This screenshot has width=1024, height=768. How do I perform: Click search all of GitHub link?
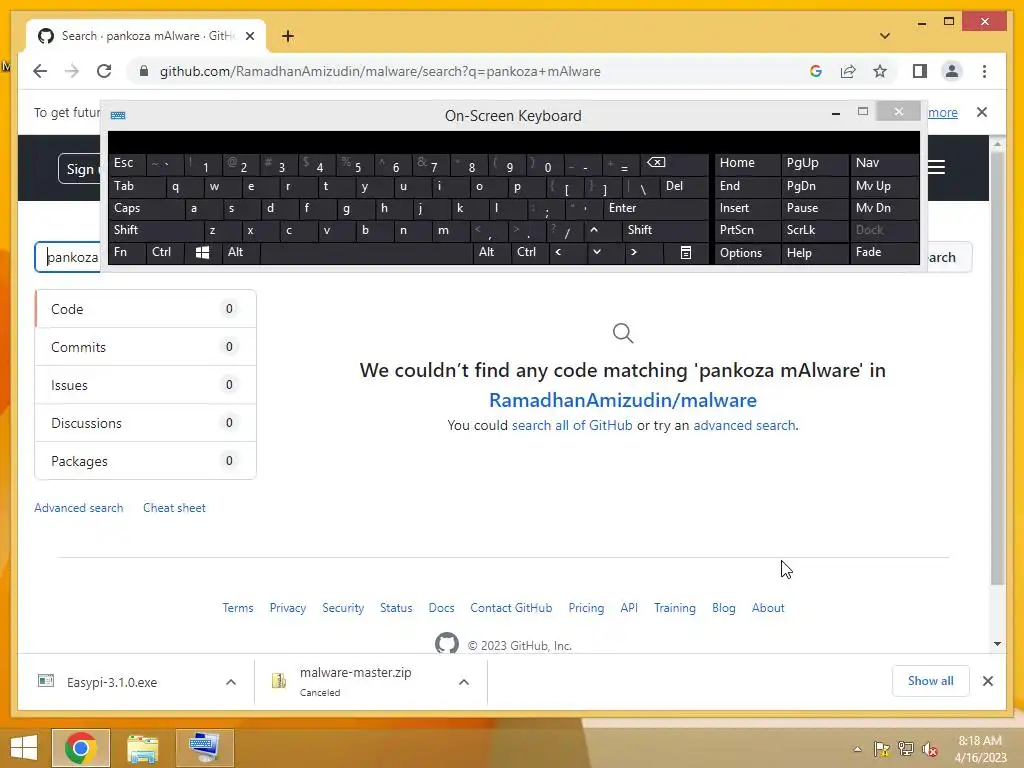572,425
